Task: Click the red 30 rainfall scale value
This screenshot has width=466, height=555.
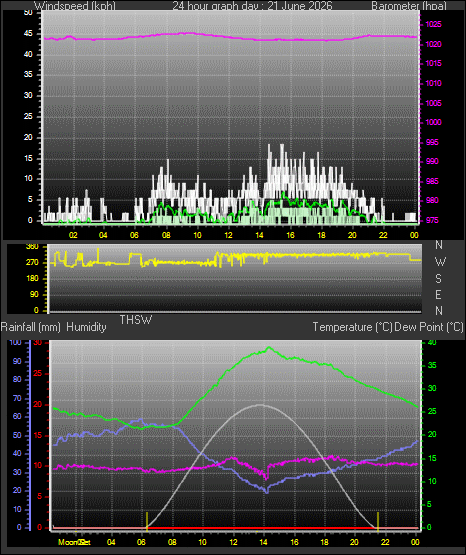Action: pyautogui.click(x=37, y=343)
